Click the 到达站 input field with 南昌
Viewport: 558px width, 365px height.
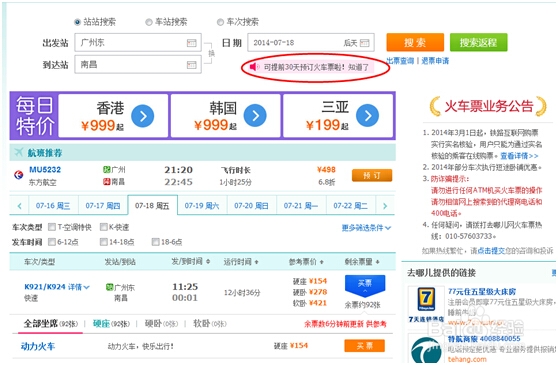point(138,64)
